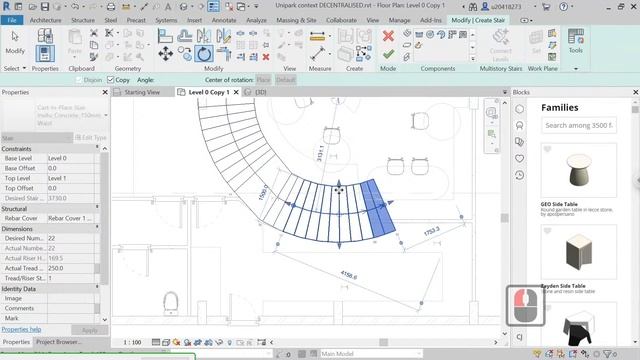Cancel edit mode with red X
640x360 pixels.
tap(388, 36)
